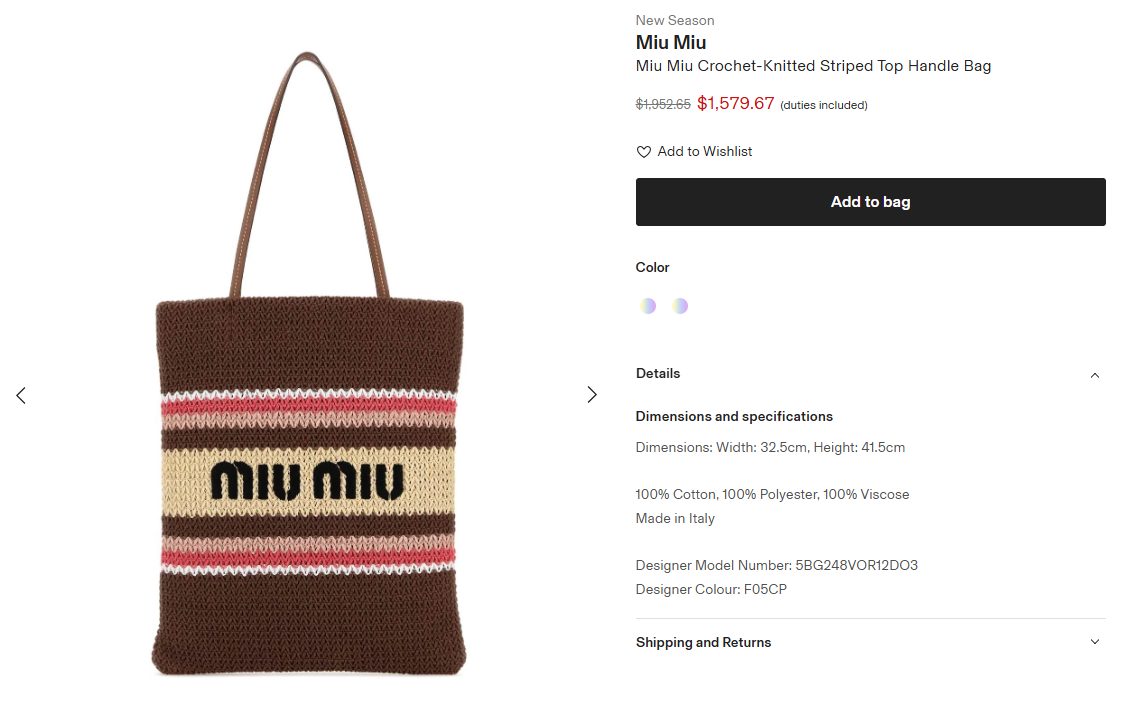The width and height of the screenshot is (1123, 719).
Task: Click the Crochet-Knitted Striped Top Handle Bag title
Action: tap(813, 66)
